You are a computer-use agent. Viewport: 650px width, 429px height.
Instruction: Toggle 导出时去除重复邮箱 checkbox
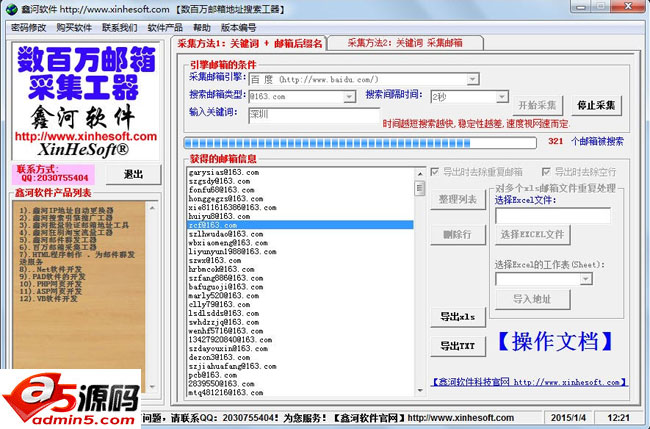click(434, 172)
